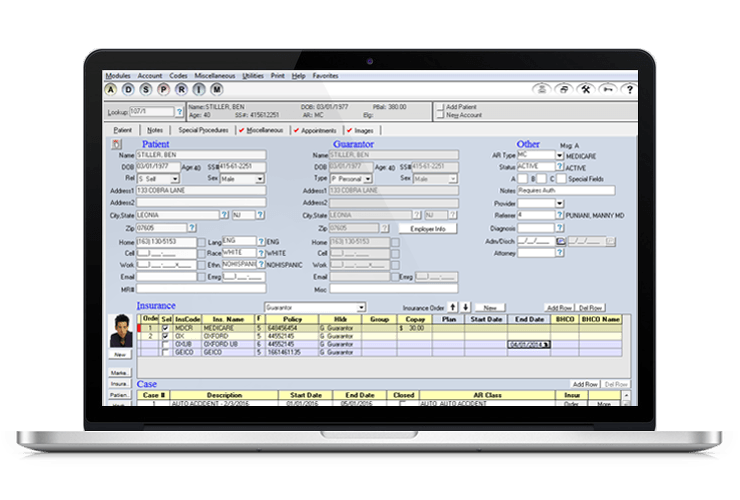
Task: Open the patient Sex dropdown
Action: pos(260,179)
